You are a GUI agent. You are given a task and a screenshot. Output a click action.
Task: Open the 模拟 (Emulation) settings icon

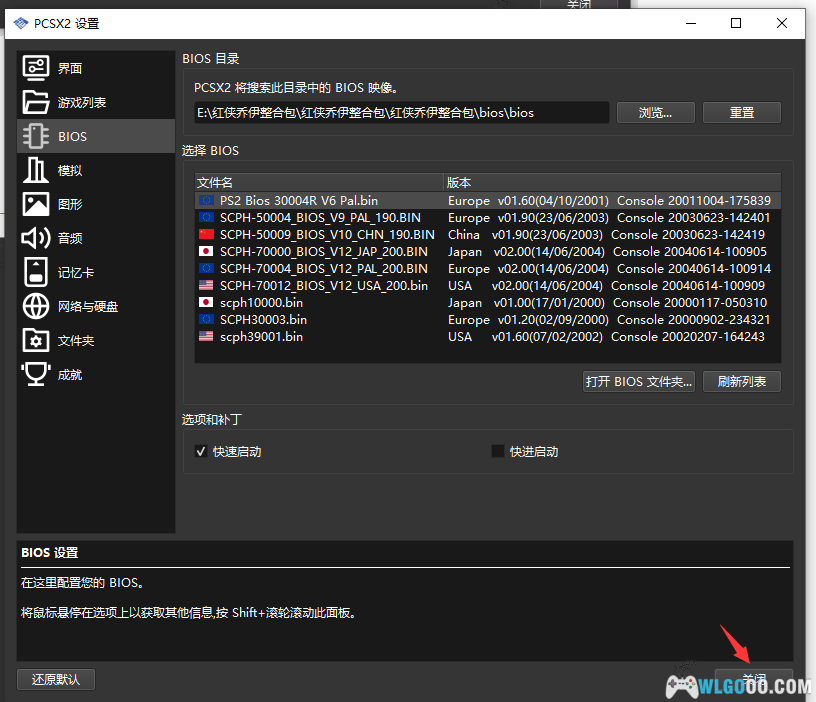[x=36, y=170]
